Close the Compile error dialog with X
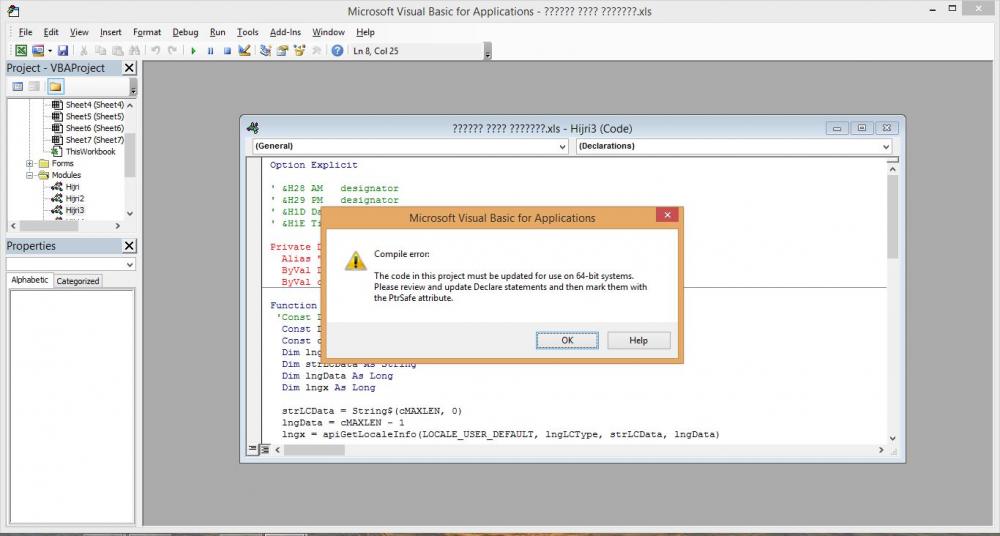The image size is (1000, 536). tap(667, 215)
